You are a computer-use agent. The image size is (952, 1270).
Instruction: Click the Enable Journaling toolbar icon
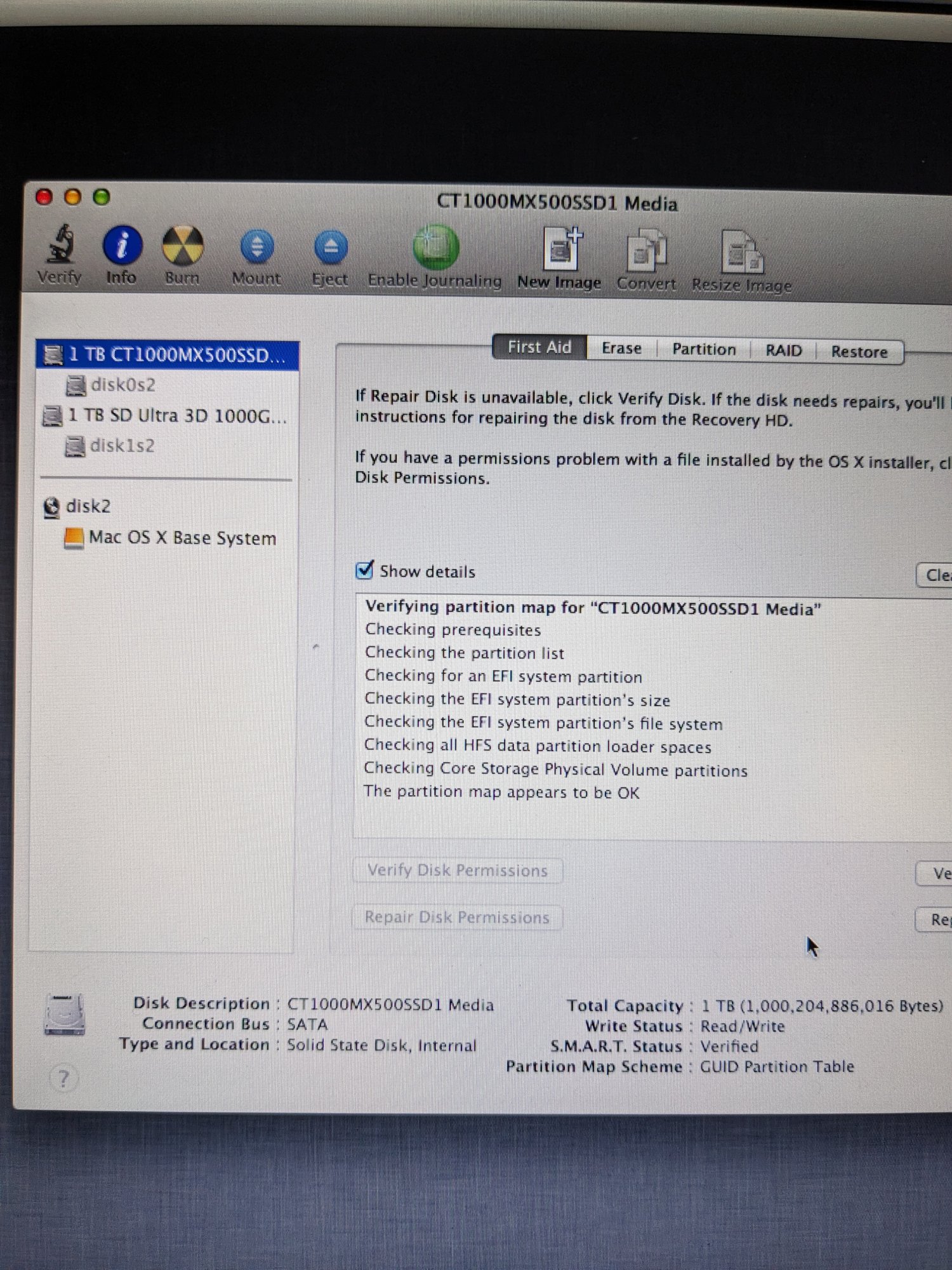click(435, 248)
